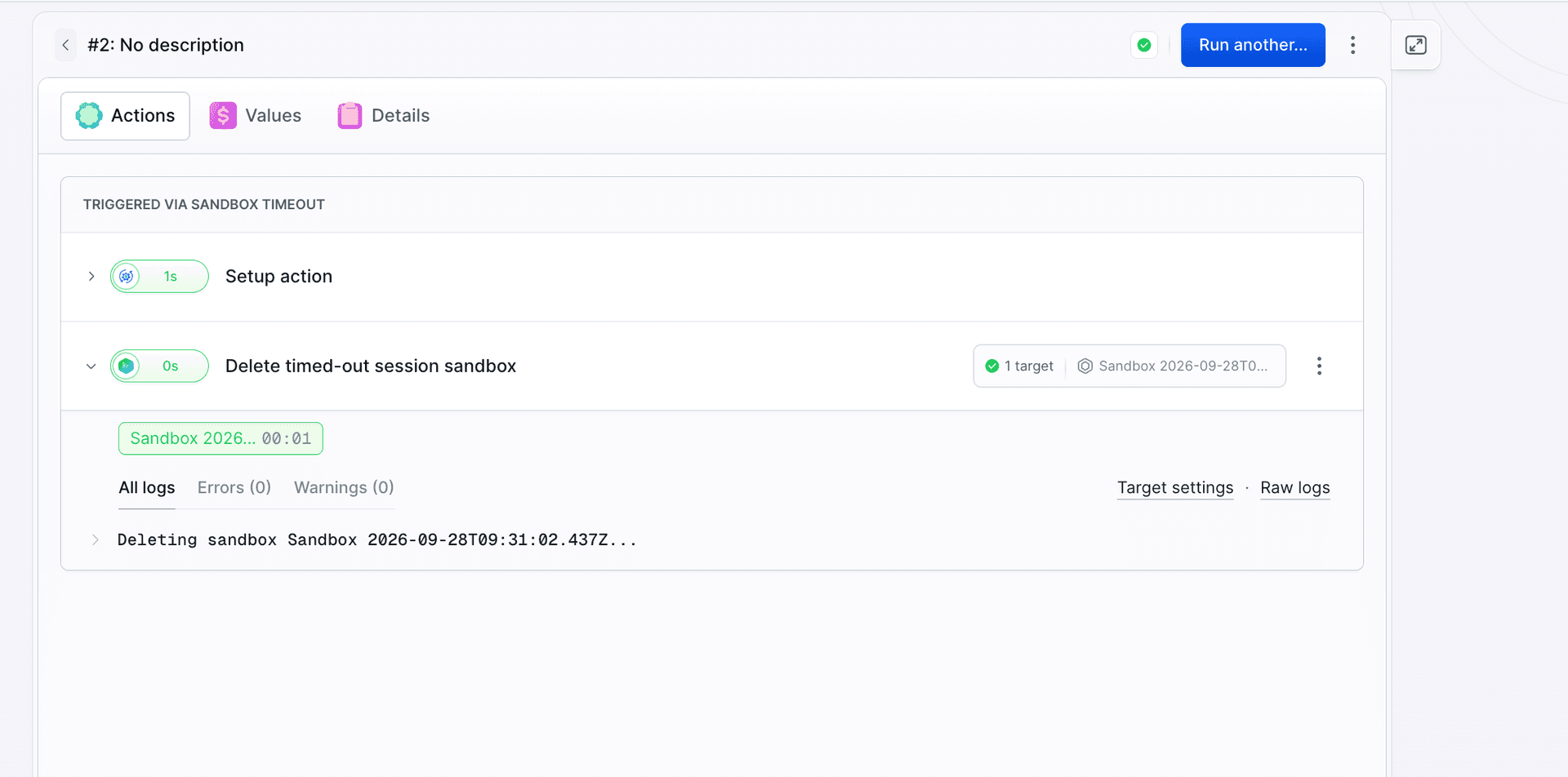This screenshot has width=1568, height=777.
Task: Click the 1 target status indicator
Action: (x=1019, y=366)
